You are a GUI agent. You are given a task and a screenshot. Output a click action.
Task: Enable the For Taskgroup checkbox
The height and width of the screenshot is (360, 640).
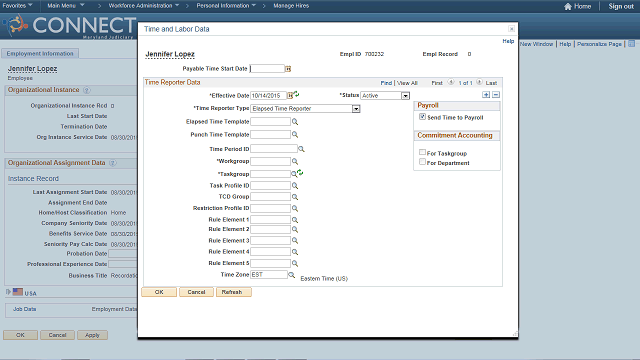[x=422, y=152]
